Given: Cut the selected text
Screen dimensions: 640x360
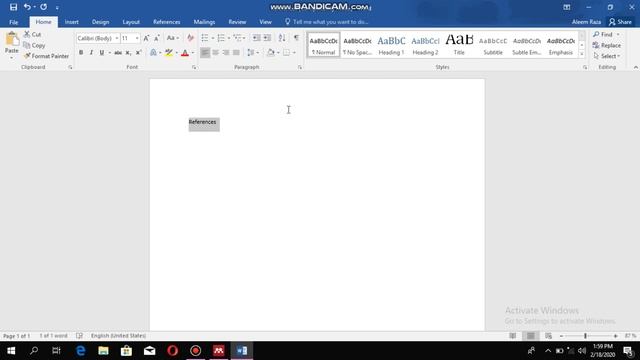Looking at the screenshot, I should click(33, 34).
